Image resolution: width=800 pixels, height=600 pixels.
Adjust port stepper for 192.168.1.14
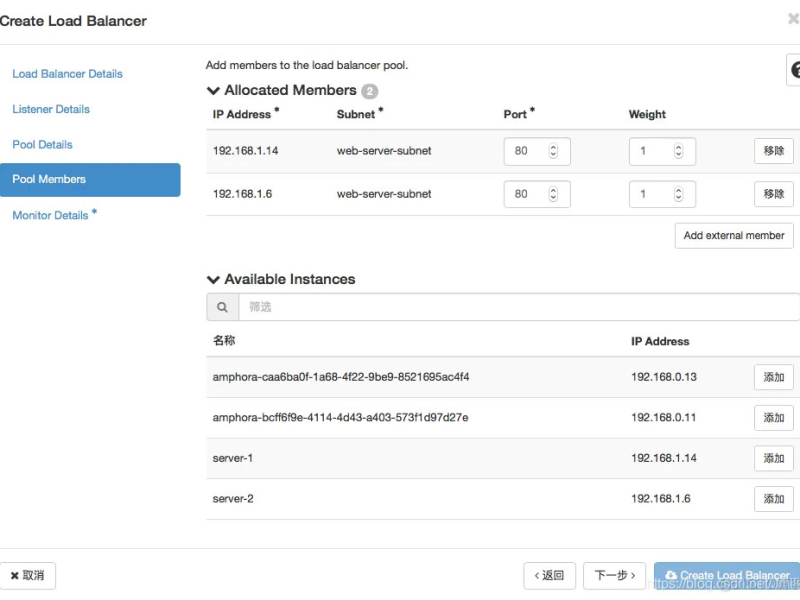553,151
